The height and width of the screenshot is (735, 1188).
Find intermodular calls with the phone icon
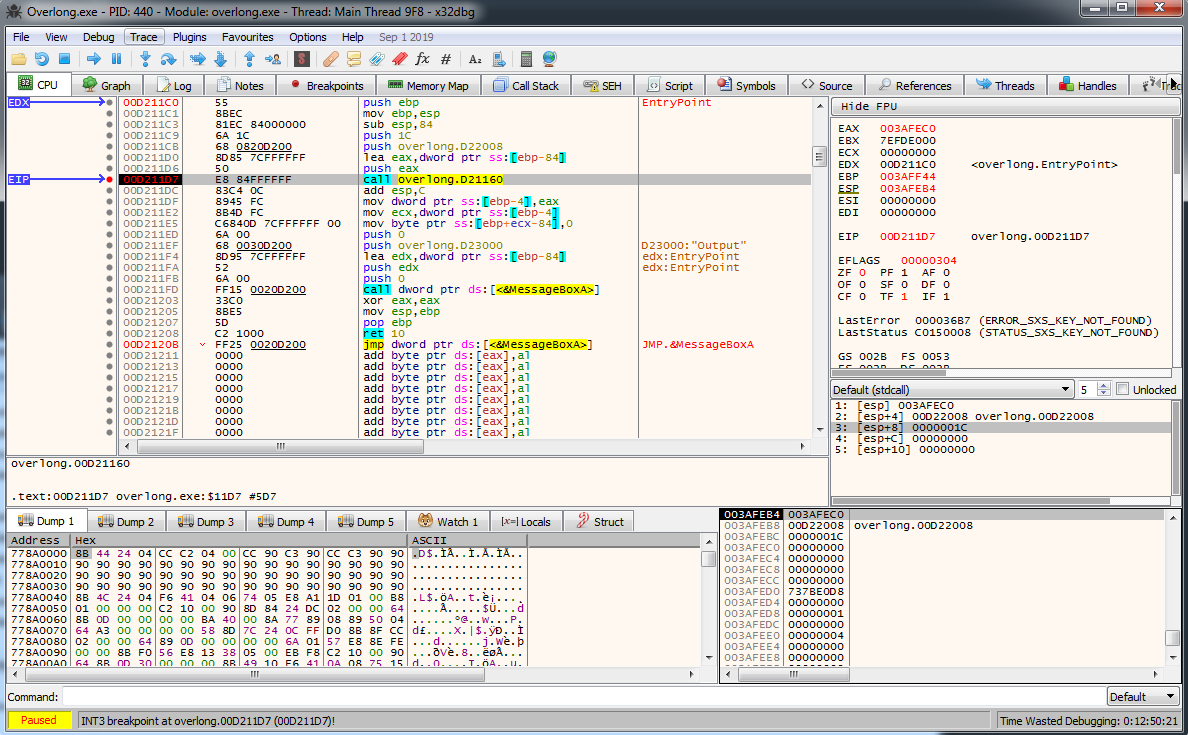499,59
